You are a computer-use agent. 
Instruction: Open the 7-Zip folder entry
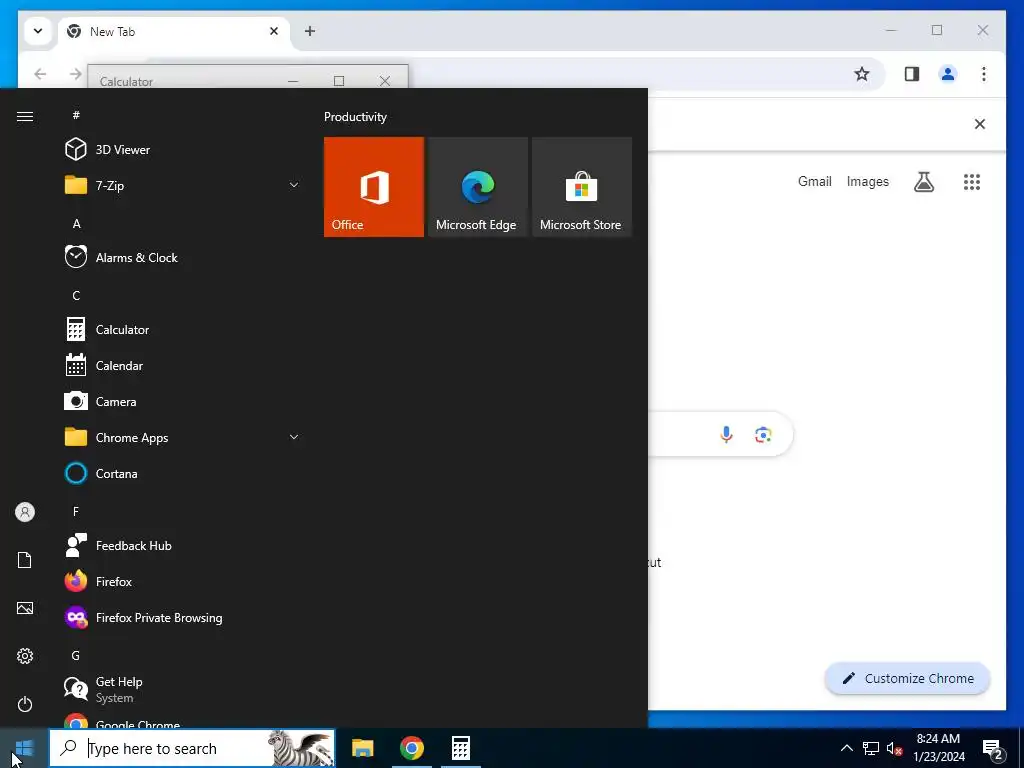pyautogui.click(x=183, y=185)
